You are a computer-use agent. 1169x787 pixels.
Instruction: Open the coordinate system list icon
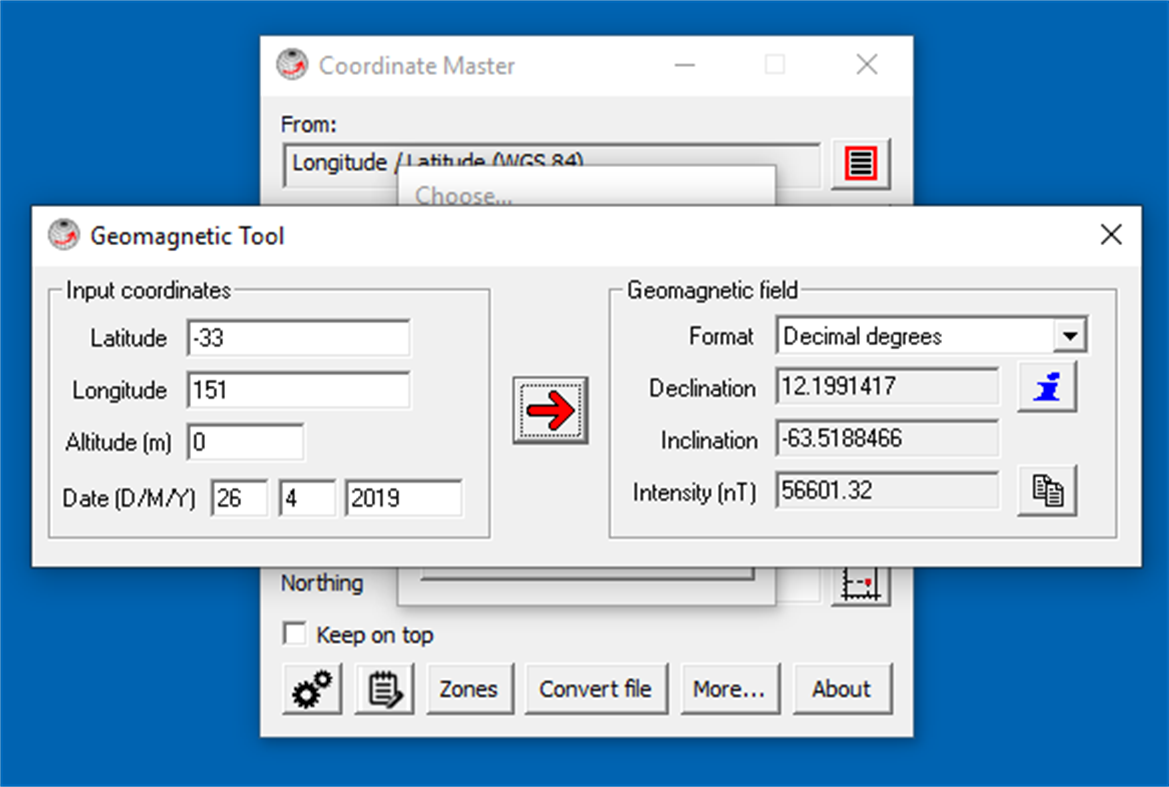pyautogui.click(x=859, y=163)
